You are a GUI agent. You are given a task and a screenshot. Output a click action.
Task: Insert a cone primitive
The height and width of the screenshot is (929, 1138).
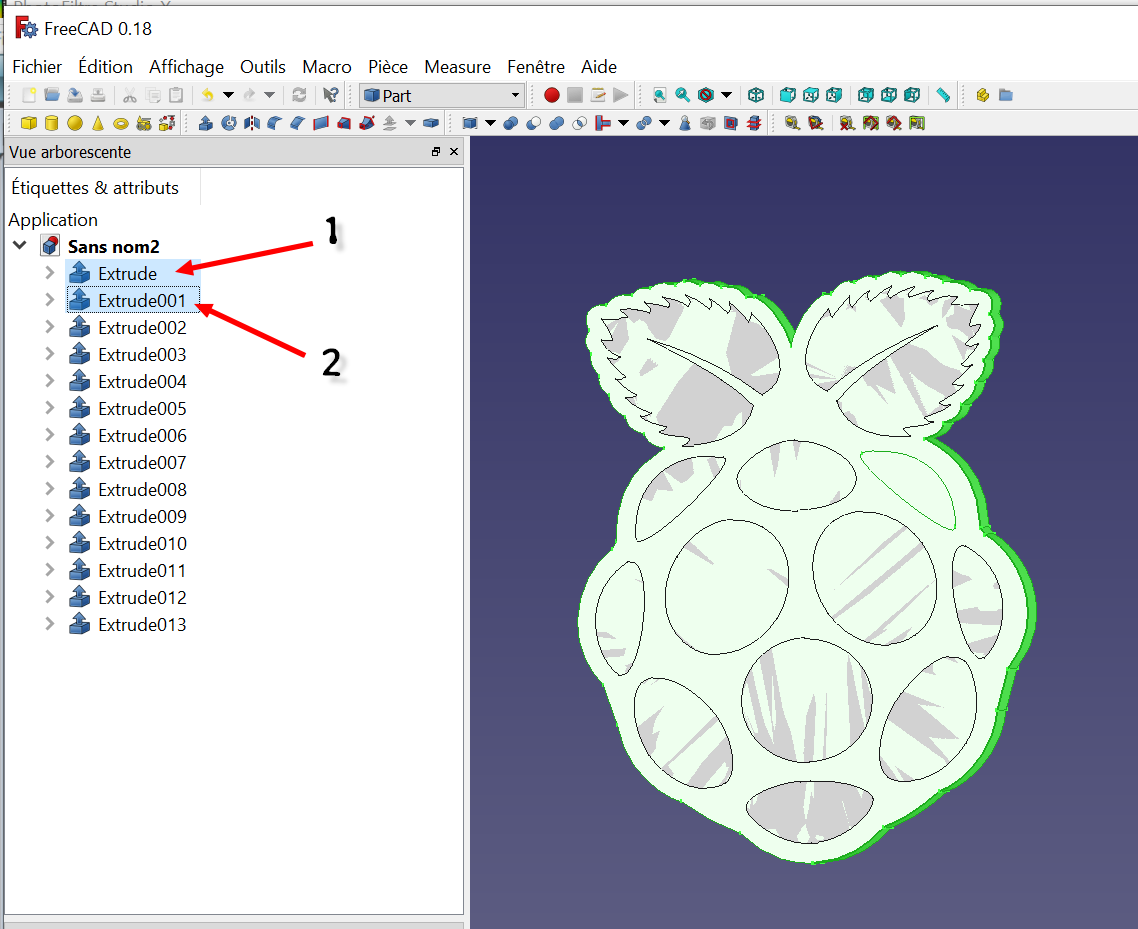tap(98, 123)
